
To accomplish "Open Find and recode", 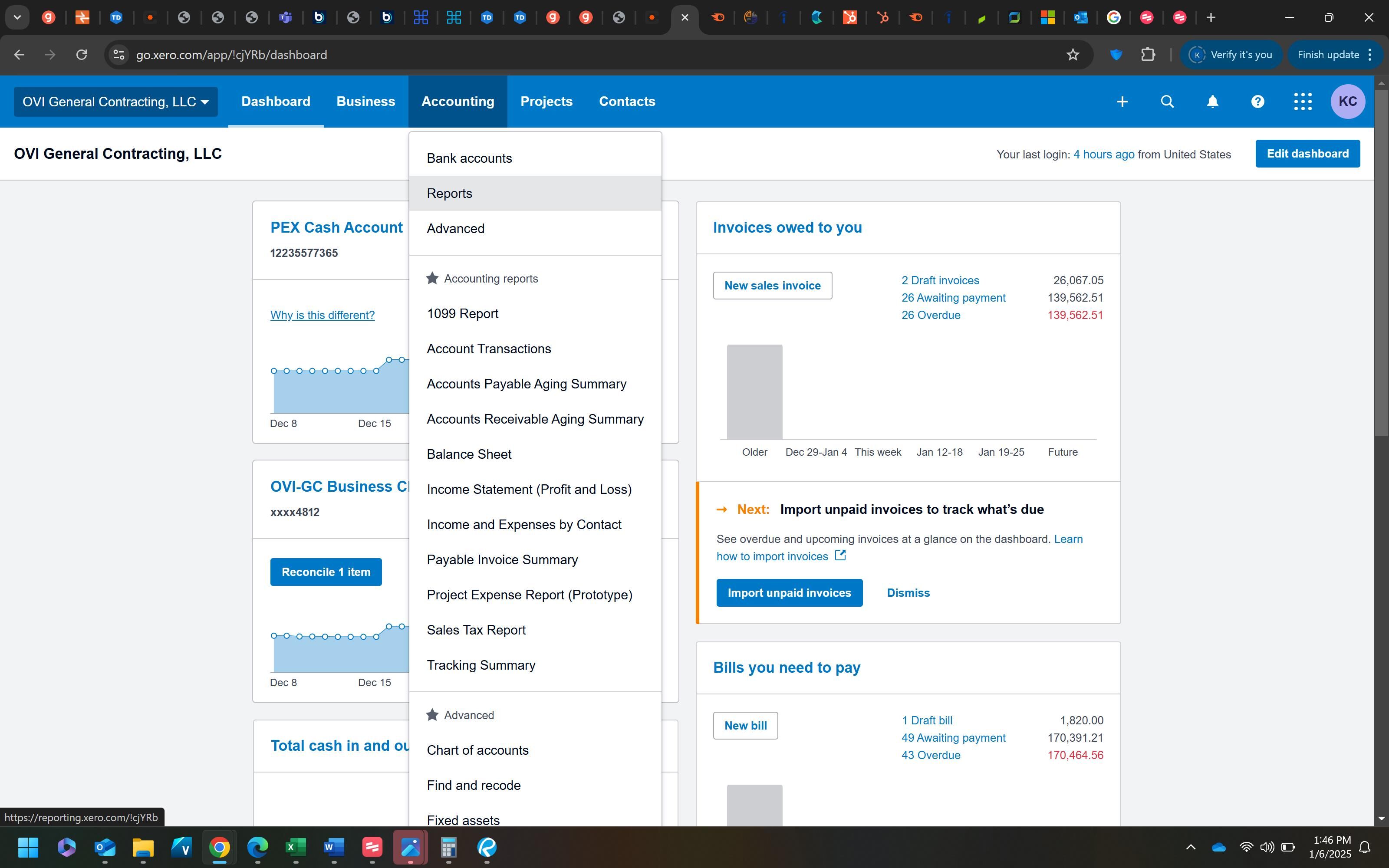I will click(x=535, y=786).
